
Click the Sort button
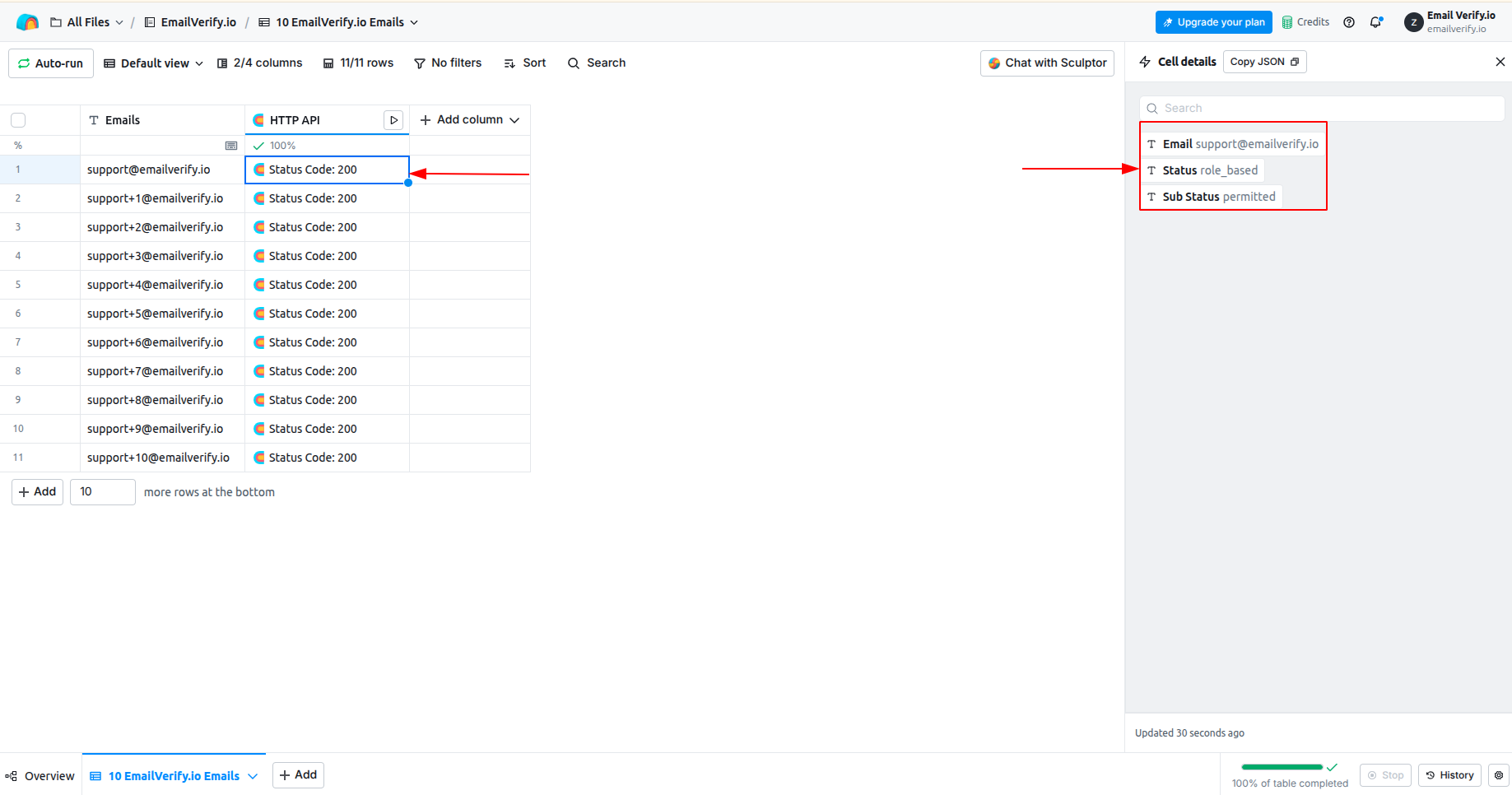click(524, 63)
